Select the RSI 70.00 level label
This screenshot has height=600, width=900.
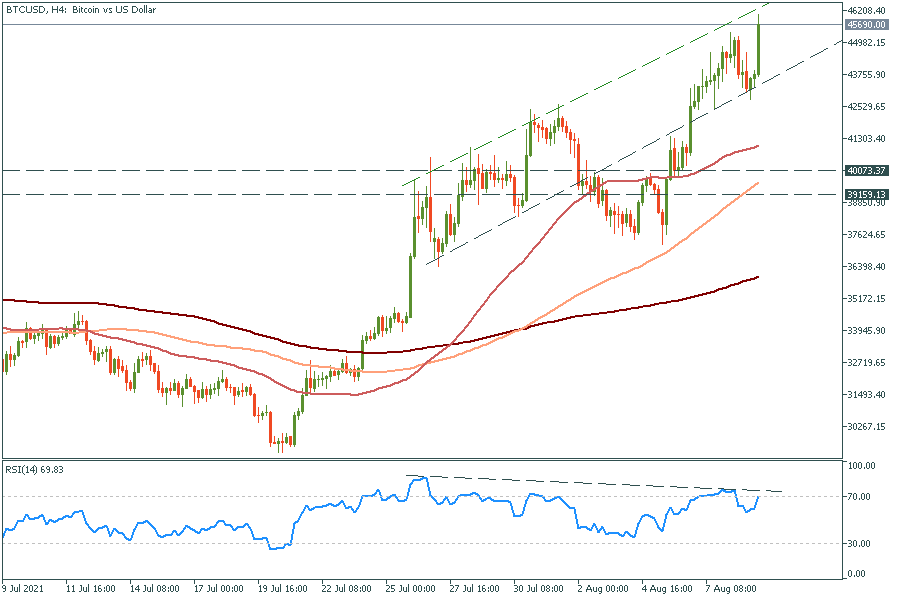[859, 497]
